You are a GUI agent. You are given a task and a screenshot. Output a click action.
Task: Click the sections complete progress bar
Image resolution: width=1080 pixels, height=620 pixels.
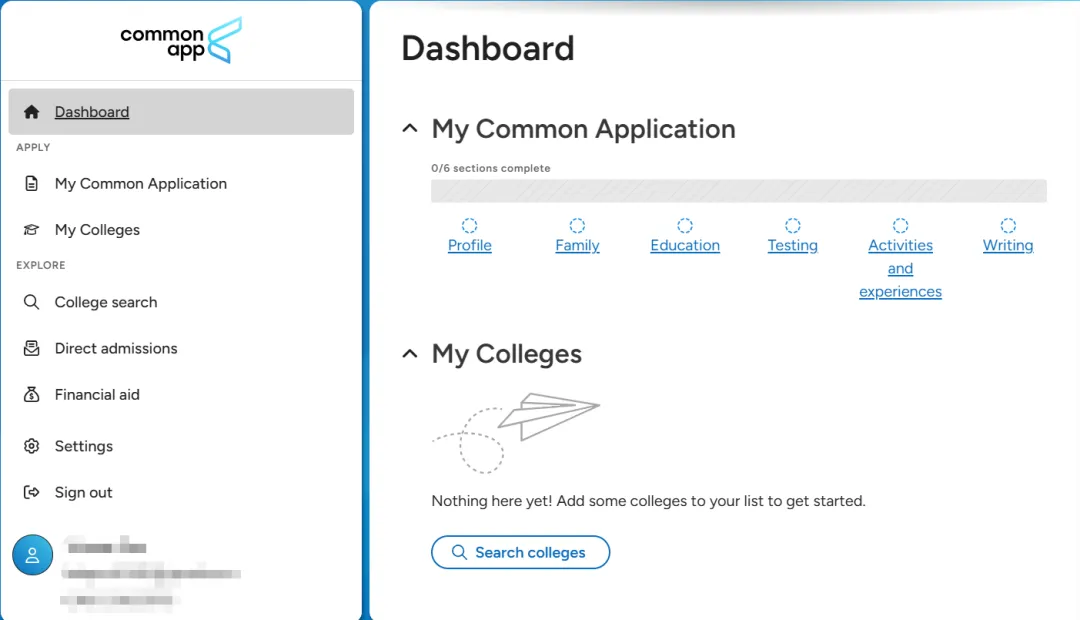[x=738, y=191]
